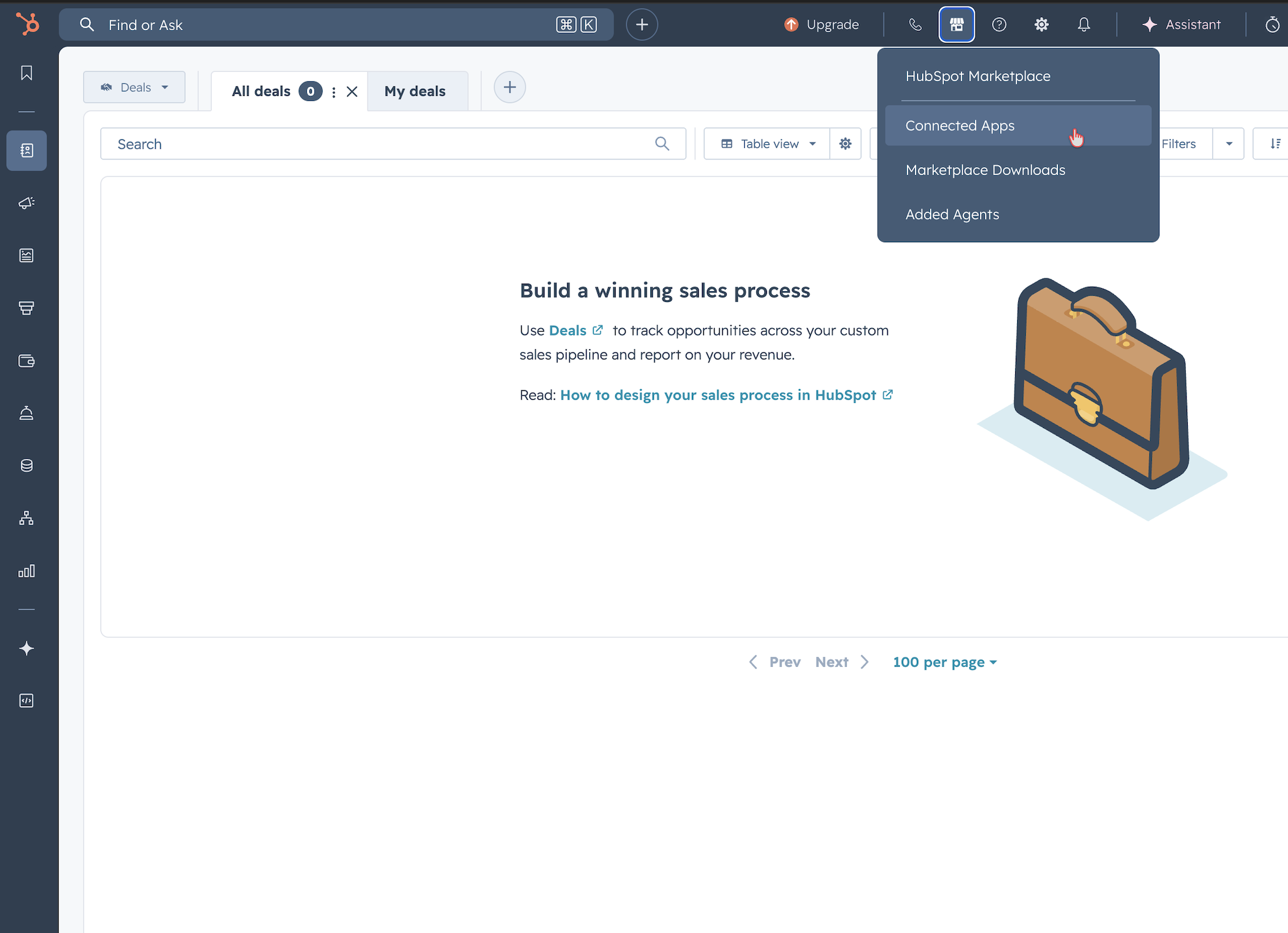
Task: Open the Content sidebar icon
Action: tap(26, 255)
